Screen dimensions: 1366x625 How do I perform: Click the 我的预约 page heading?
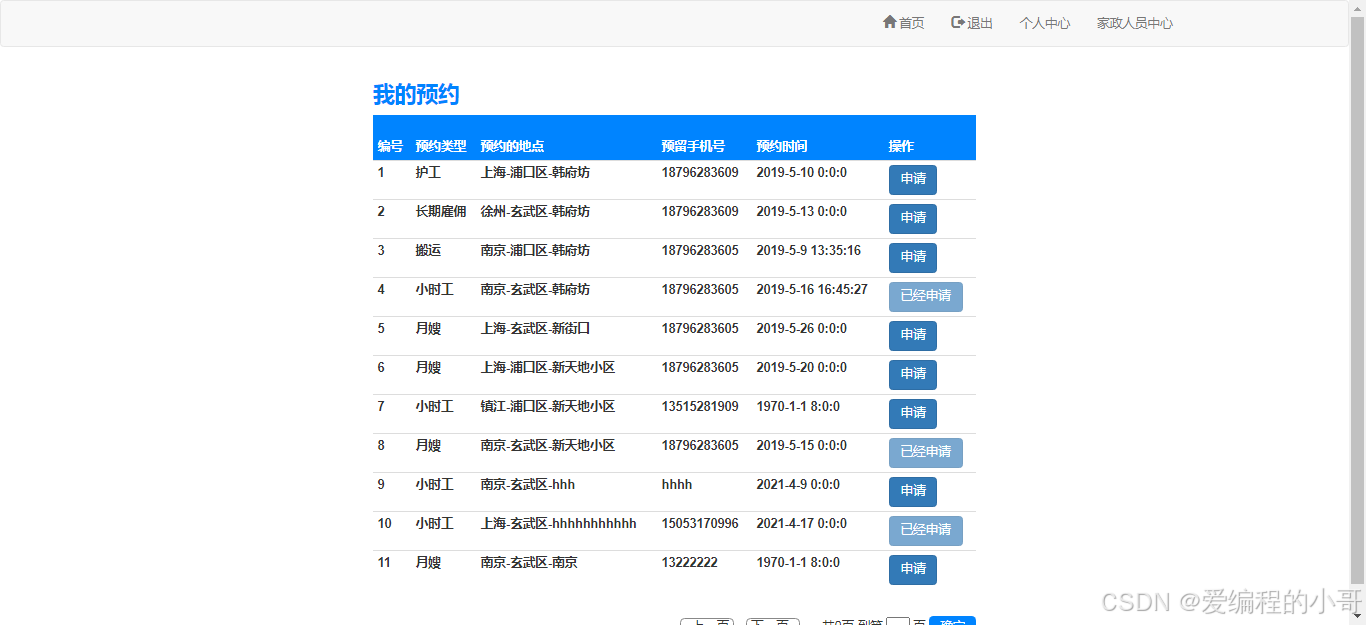tap(416, 95)
